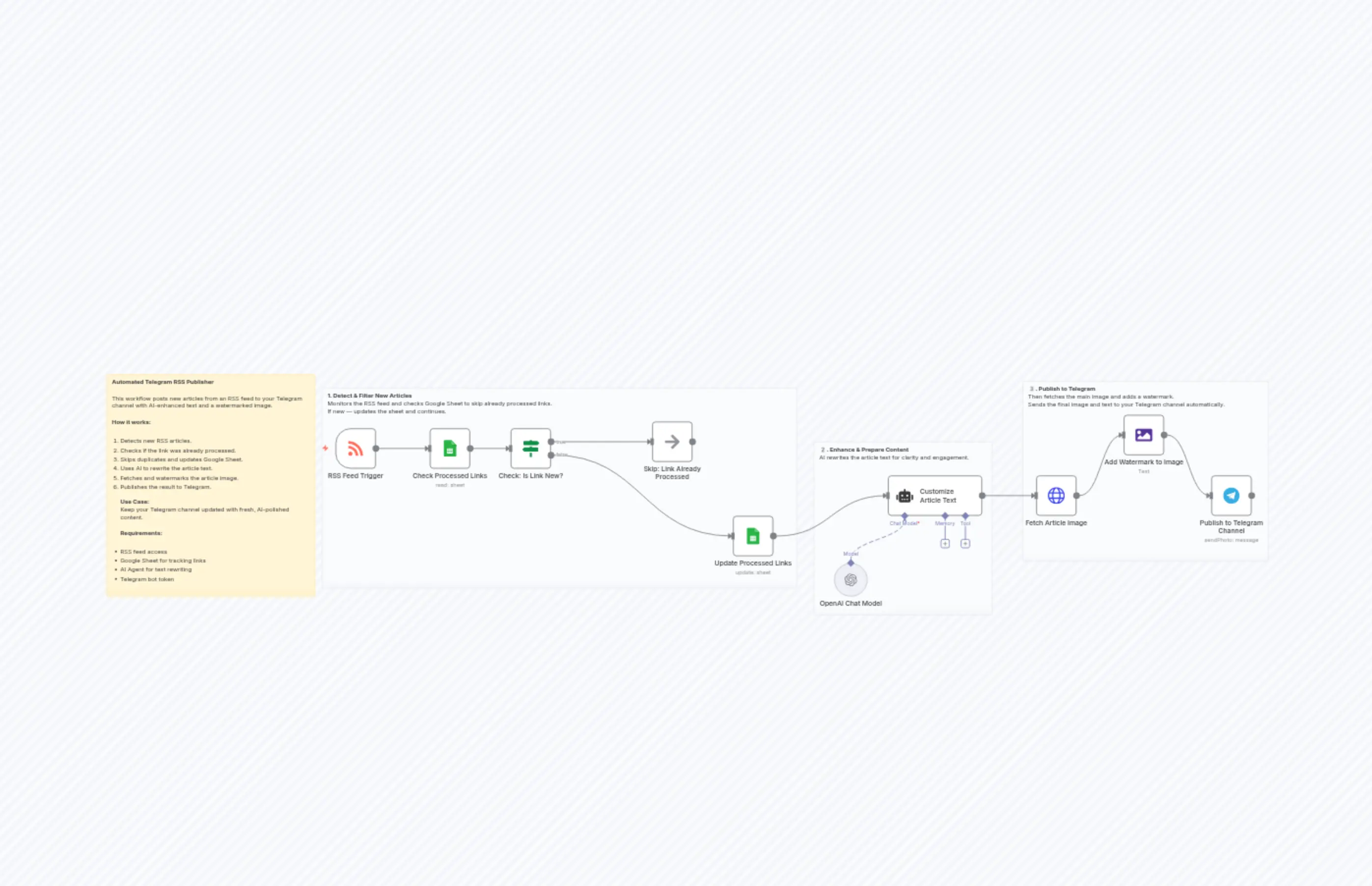Select the Enhance & Prepare Content sticky note
1372x886 pixels.
(x=864, y=449)
